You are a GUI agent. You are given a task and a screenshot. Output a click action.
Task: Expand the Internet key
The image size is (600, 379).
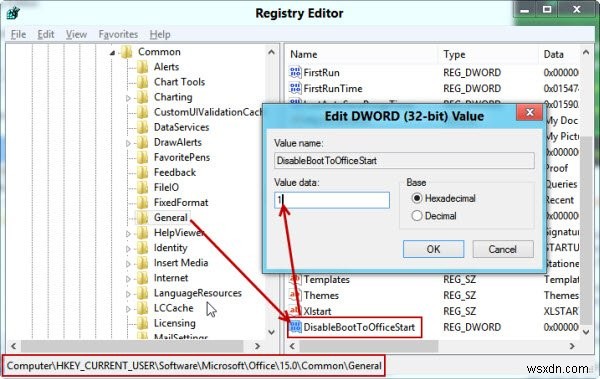click(128, 279)
